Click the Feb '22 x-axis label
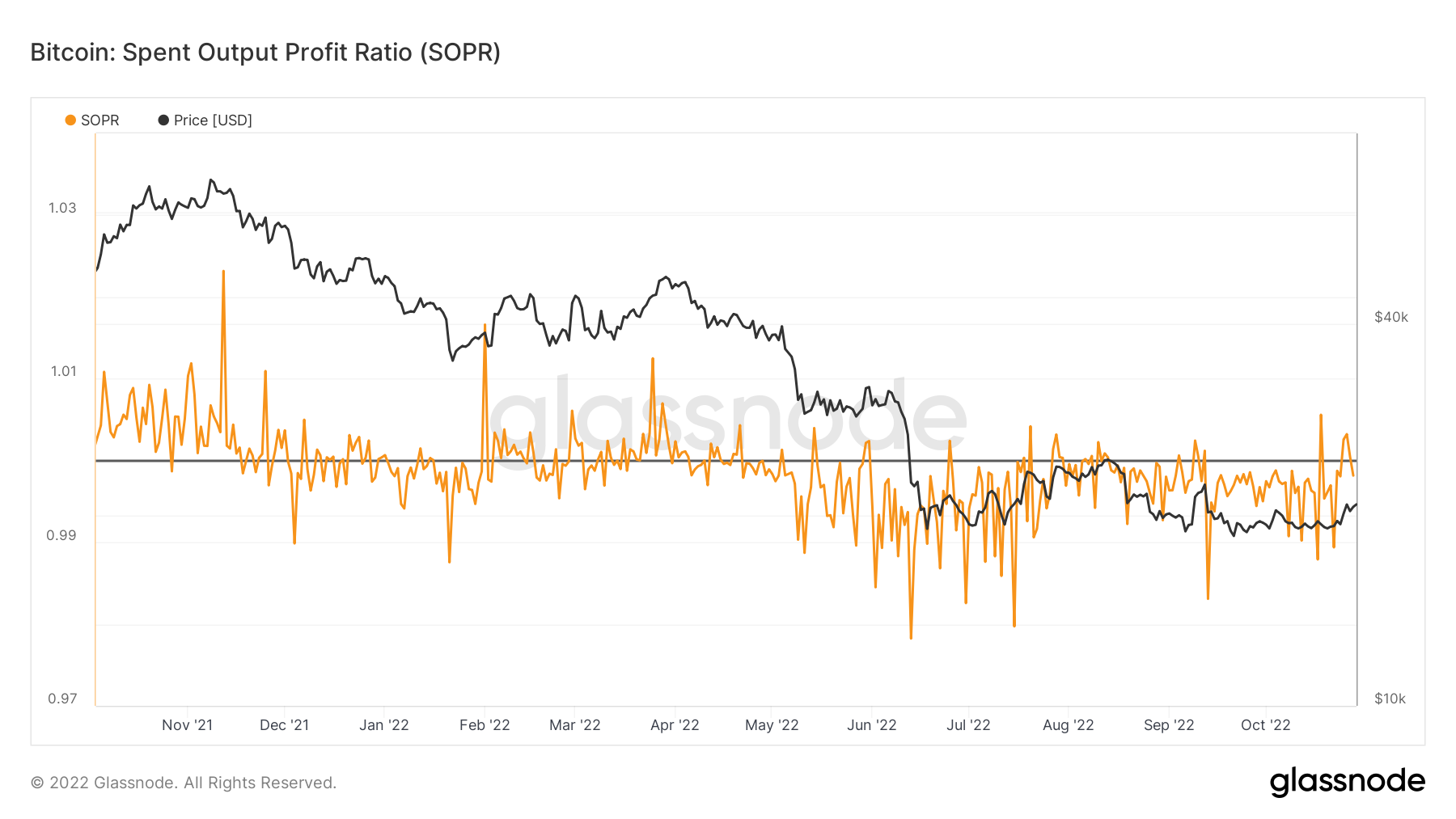 coord(485,725)
